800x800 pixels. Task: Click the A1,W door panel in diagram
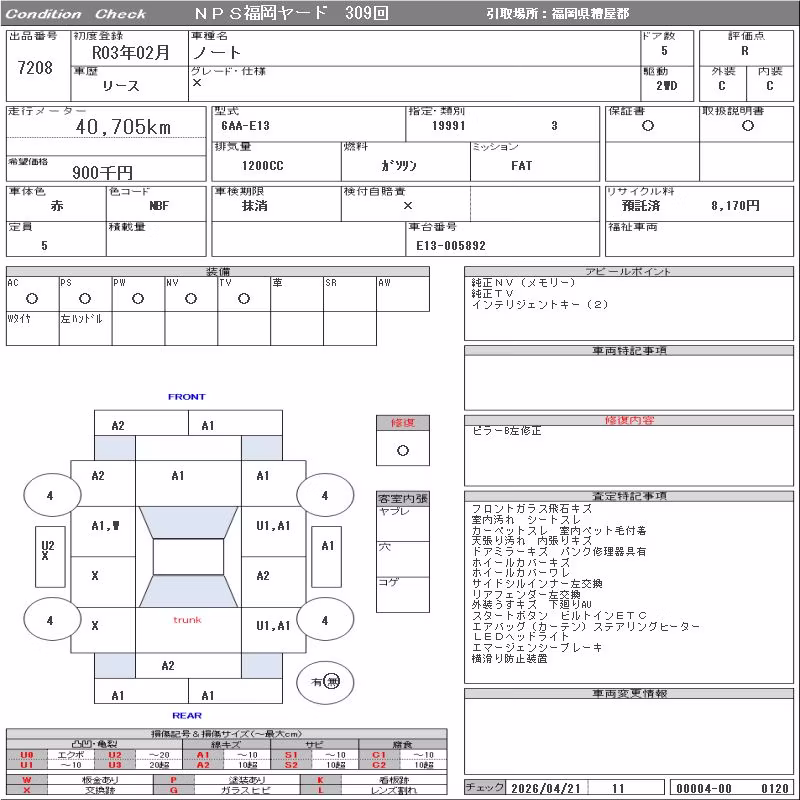pos(104,531)
